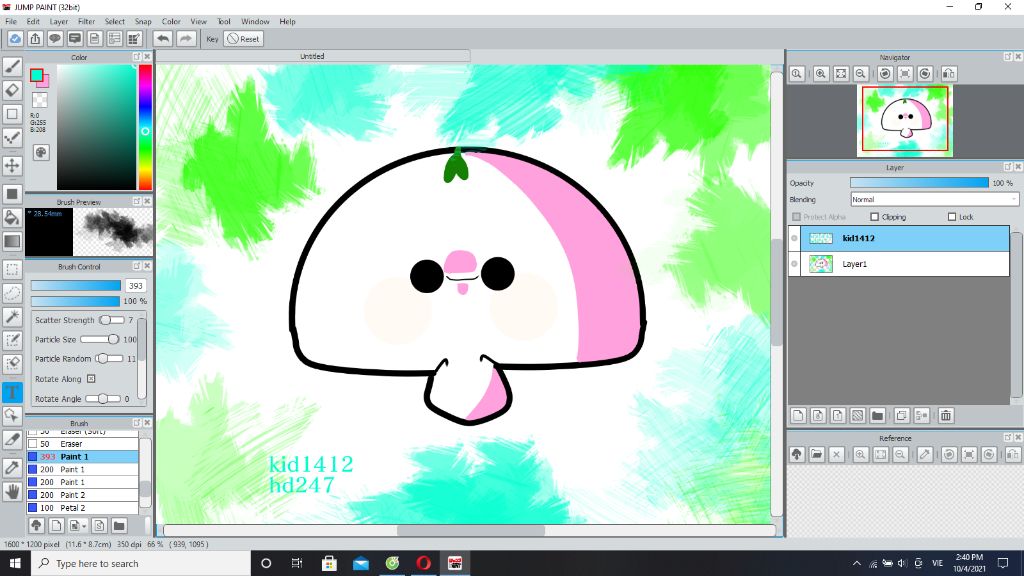Select the Text tool
Viewport: 1024px width, 576px height.
pos(12,392)
